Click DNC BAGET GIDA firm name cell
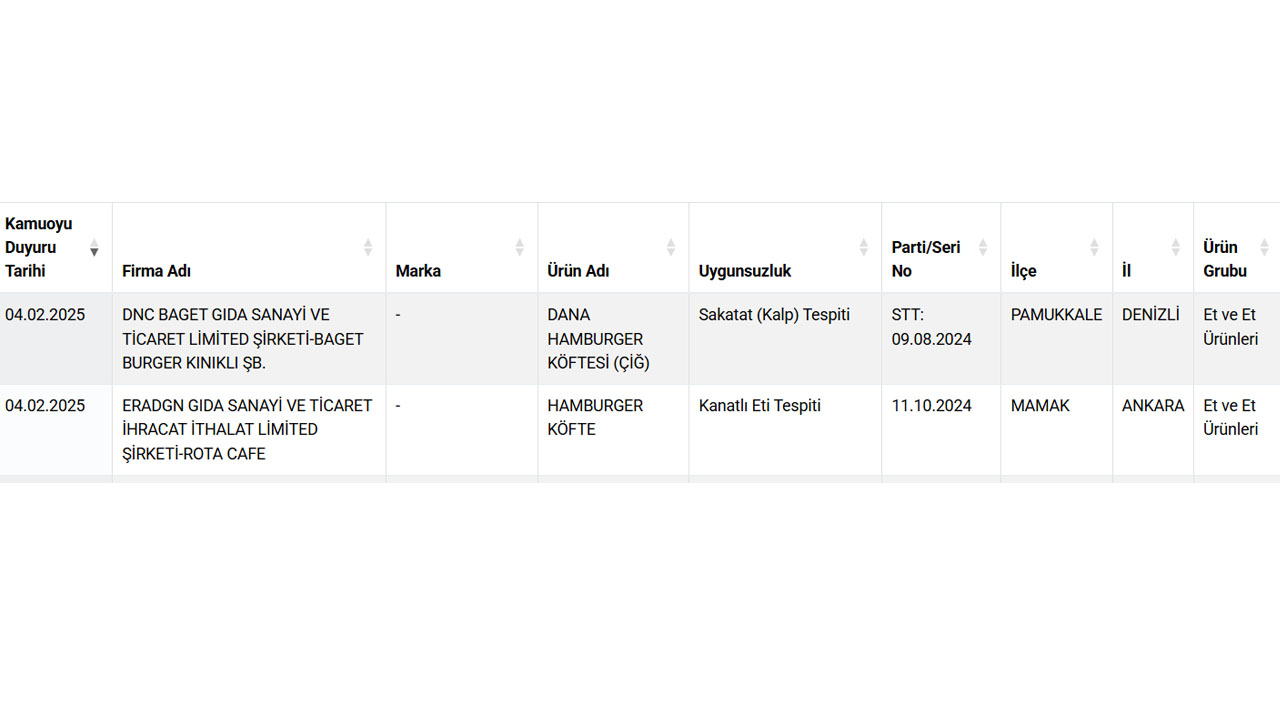This screenshot has height=720, width=1280. point(243,339)
